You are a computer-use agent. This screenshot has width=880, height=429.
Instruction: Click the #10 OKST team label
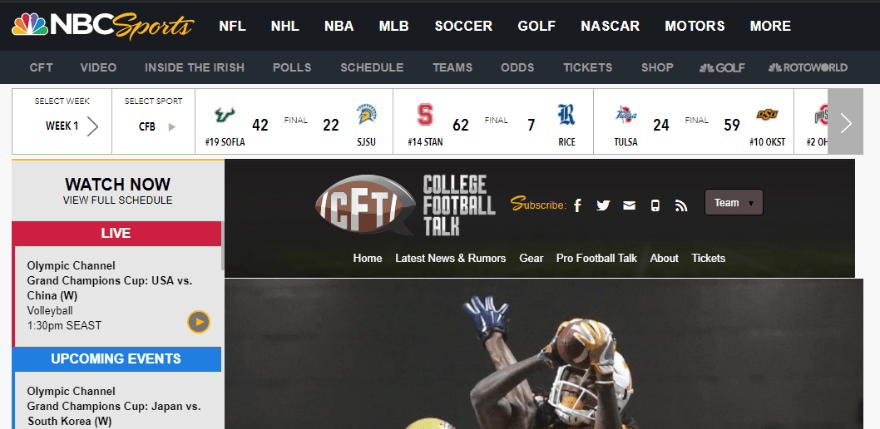pyautogui.click(x=767, y=143)
